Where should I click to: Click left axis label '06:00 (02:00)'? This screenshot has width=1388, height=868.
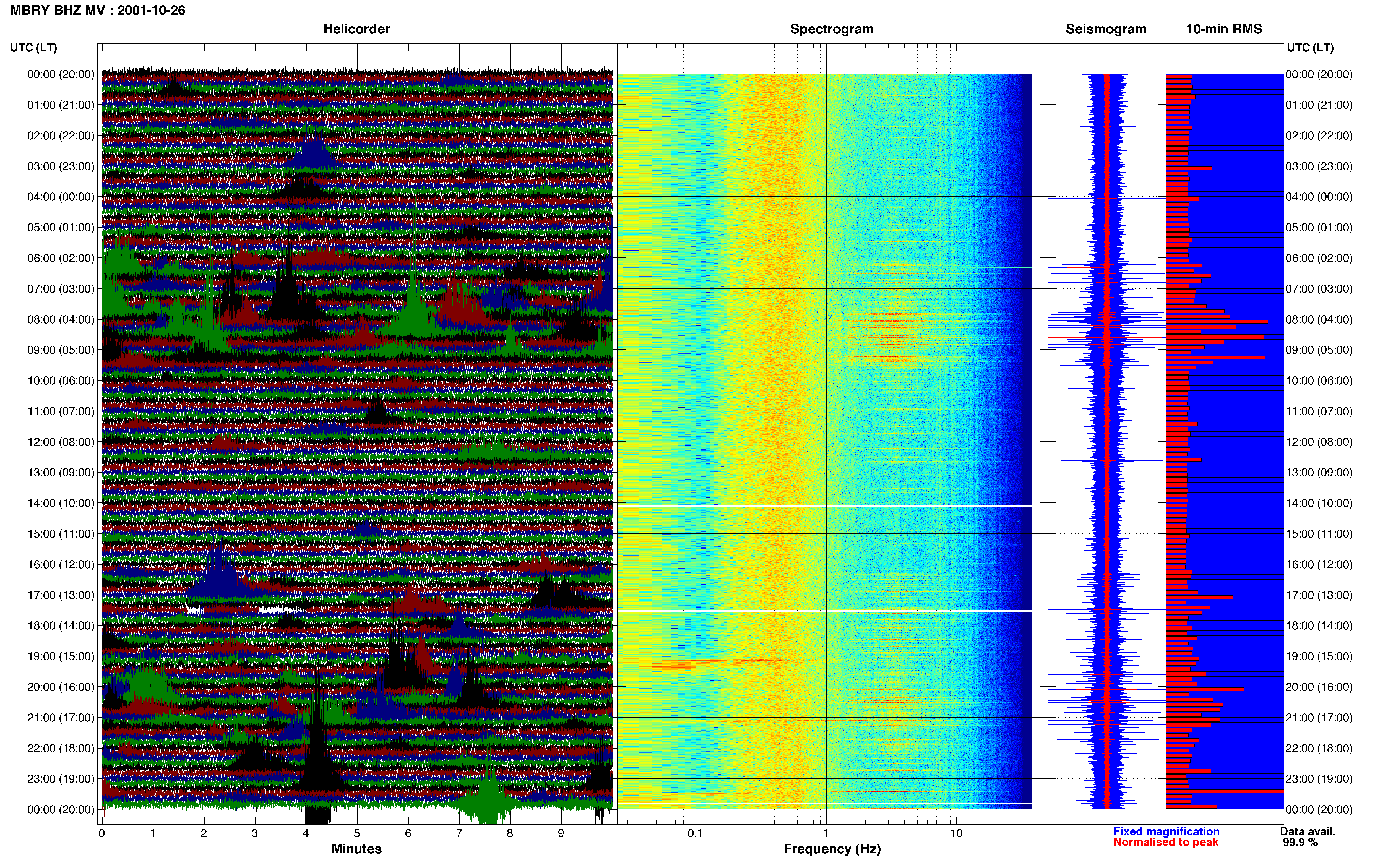[61, 258]
